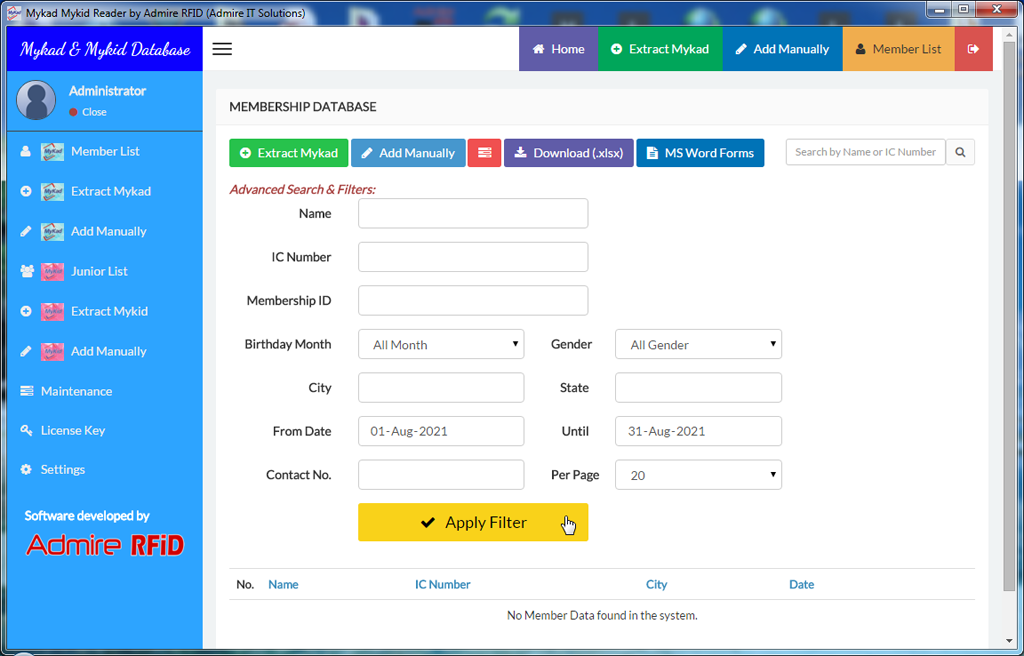The height and width of the screenshot is (656, 1024).
Task: Open Junior List from the sidebar
Action: pyautogui.click(x=99, y=271)
